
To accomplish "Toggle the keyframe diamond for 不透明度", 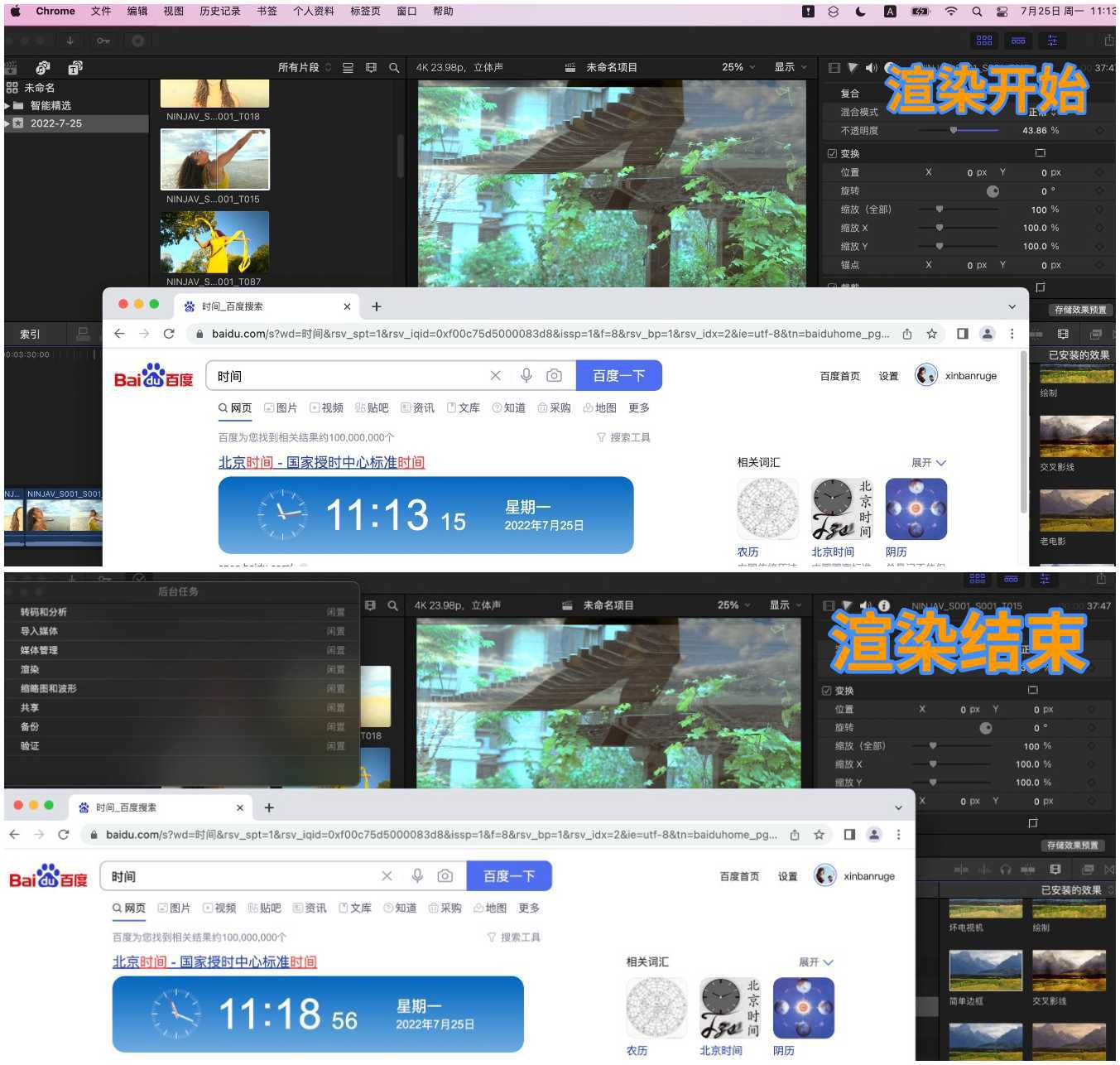I will (x=1102, y=130).
